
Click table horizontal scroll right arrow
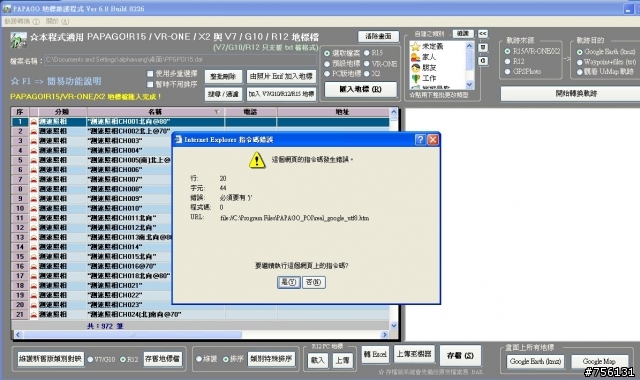point(384,335)
